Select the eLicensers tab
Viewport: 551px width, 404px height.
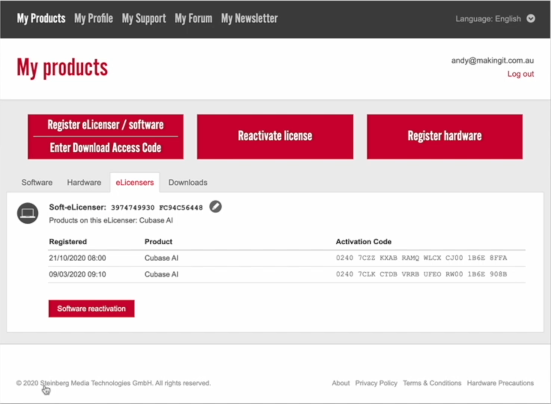[x=135, y=182]
